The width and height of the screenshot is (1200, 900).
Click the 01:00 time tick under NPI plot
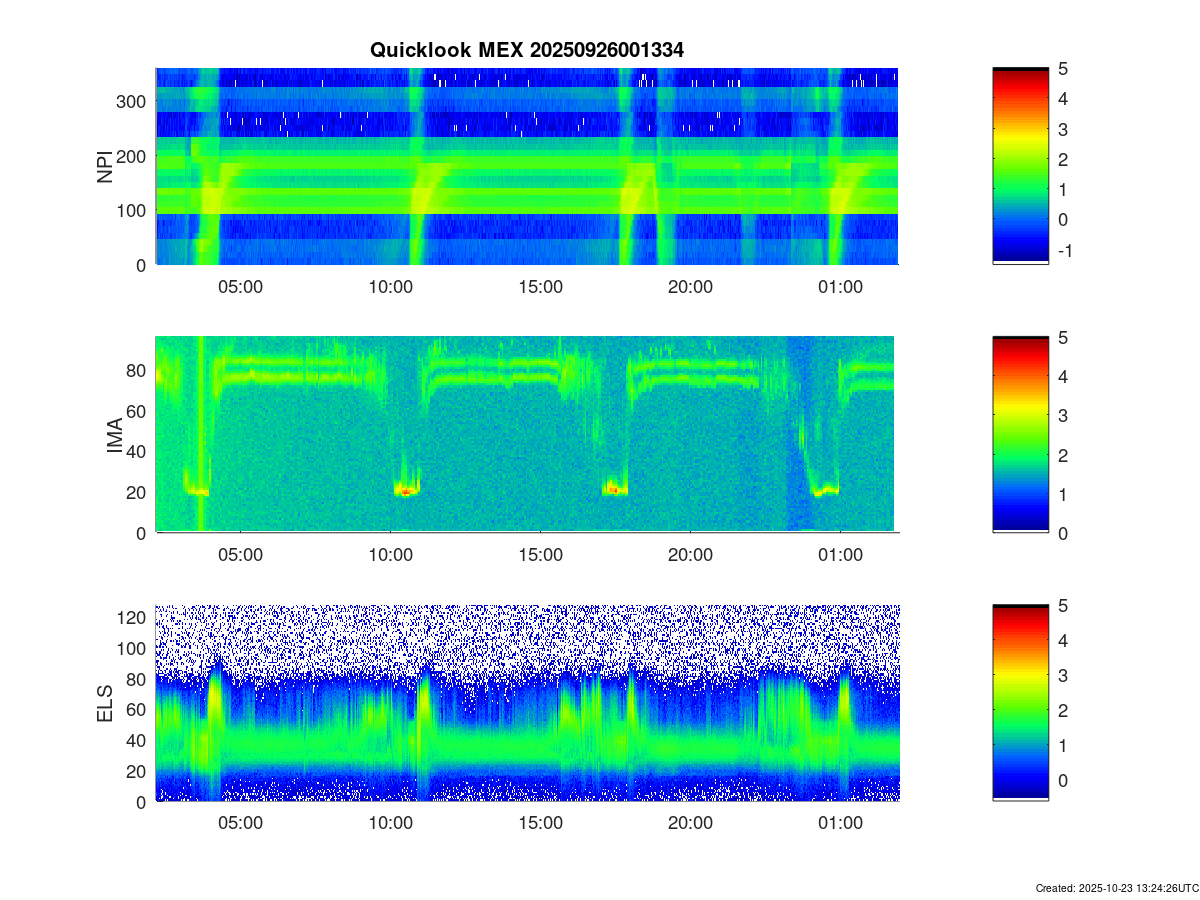click(840, 286)
